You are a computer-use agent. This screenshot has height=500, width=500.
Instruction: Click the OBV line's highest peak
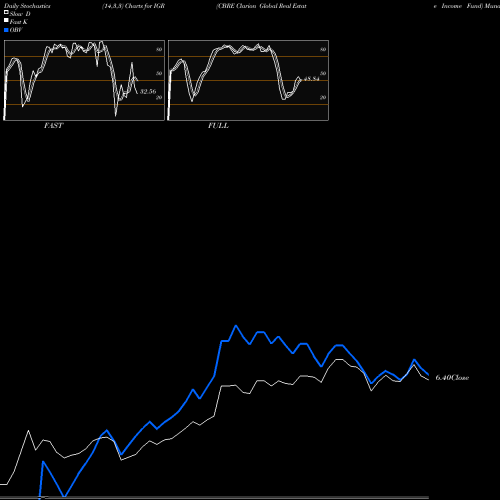236,326
